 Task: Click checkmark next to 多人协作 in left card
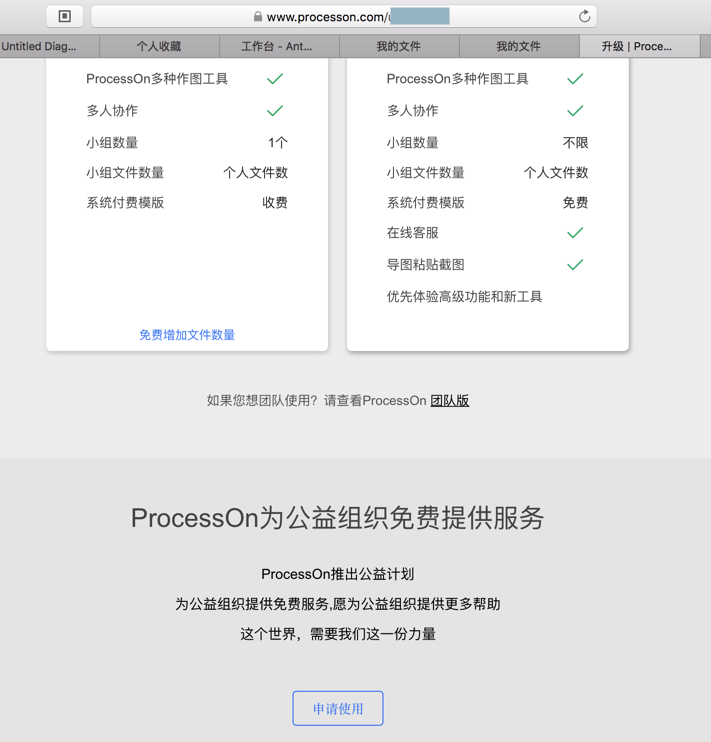pos(275,111)
